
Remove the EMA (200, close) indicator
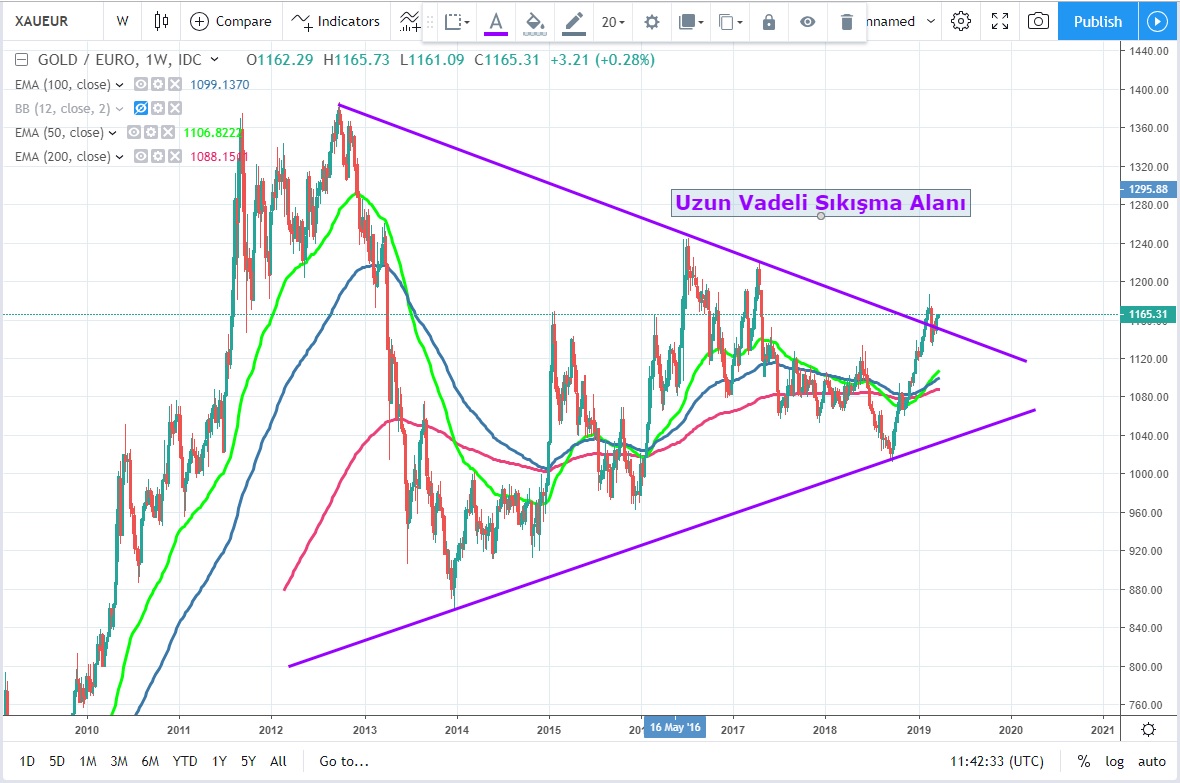[x=174, y=157]
